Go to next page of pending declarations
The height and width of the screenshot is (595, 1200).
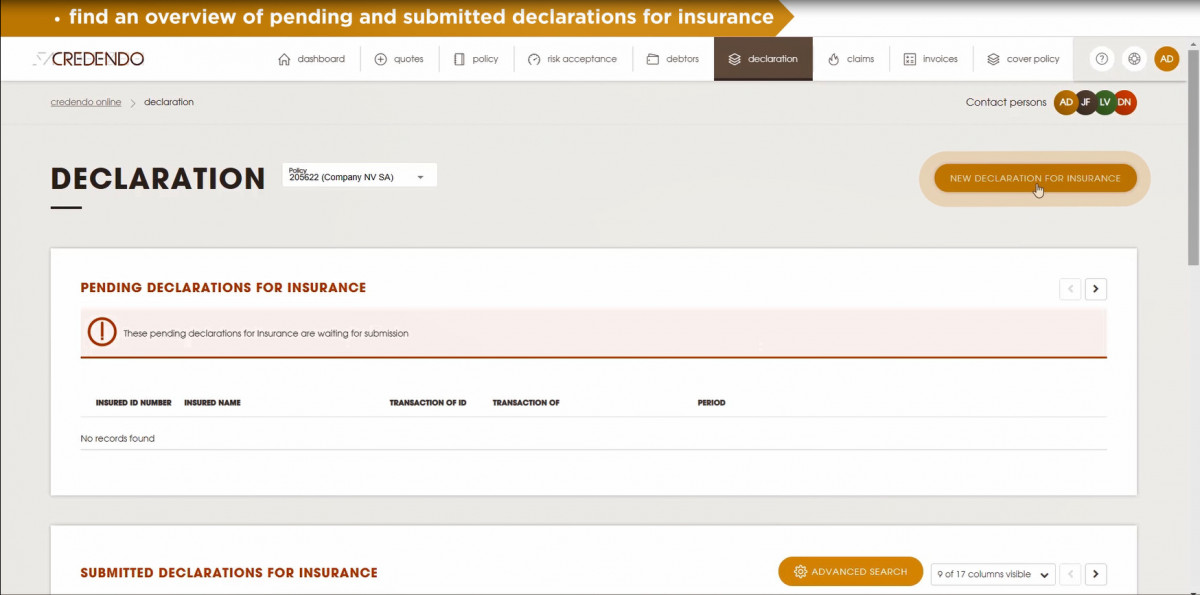(x=1096, y=289)
